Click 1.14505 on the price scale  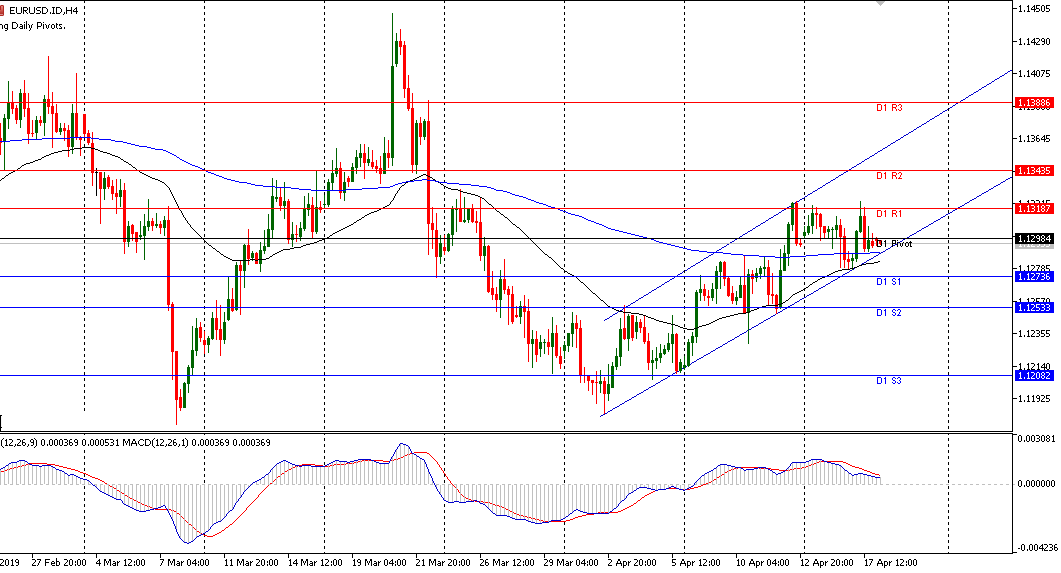point(1035,9)
